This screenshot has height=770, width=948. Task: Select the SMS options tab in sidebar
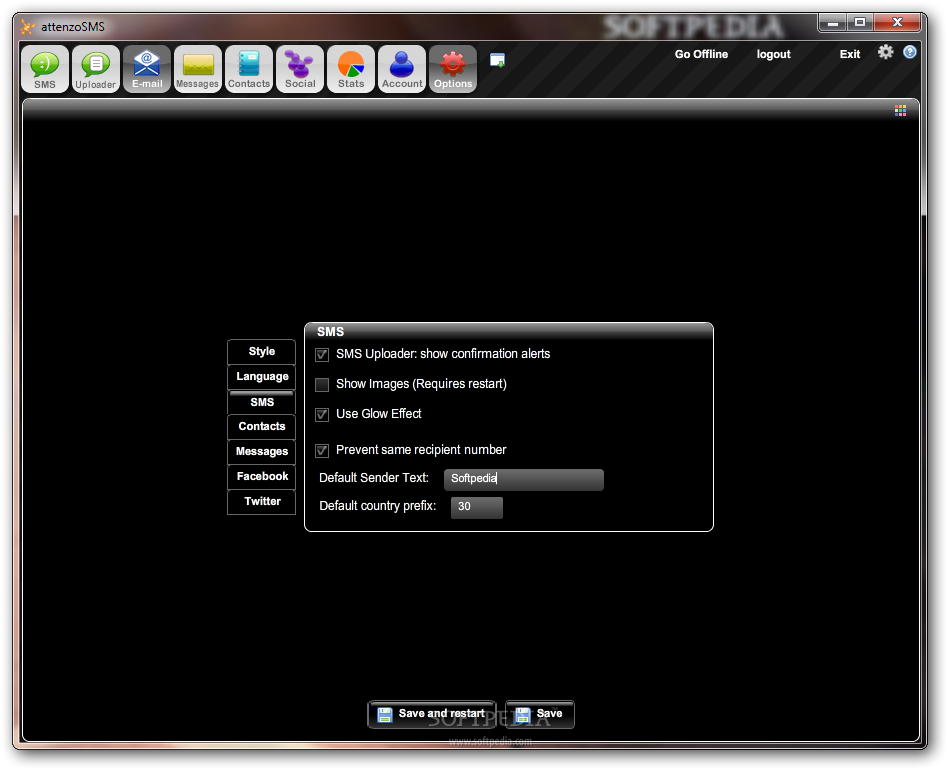tap(261, 402)
